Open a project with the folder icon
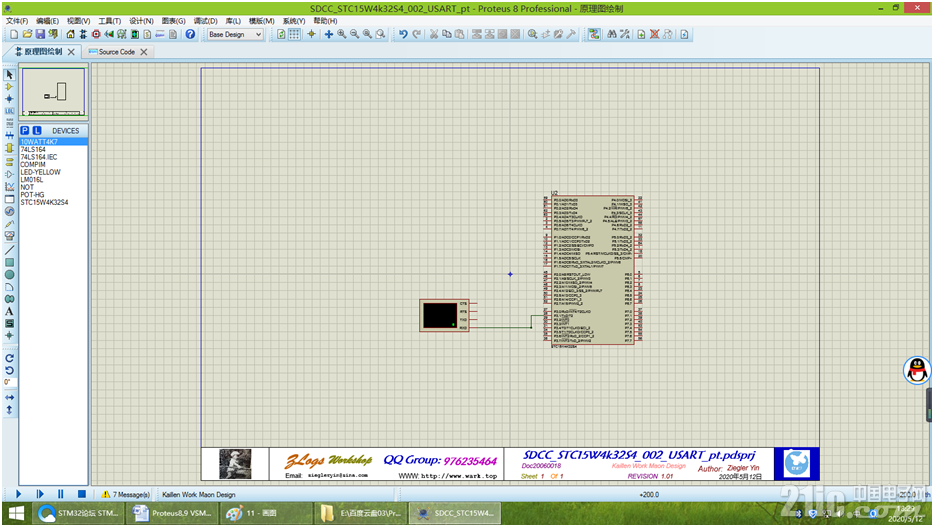This screenshot has width=934, height=527. (x=27, y=35)
